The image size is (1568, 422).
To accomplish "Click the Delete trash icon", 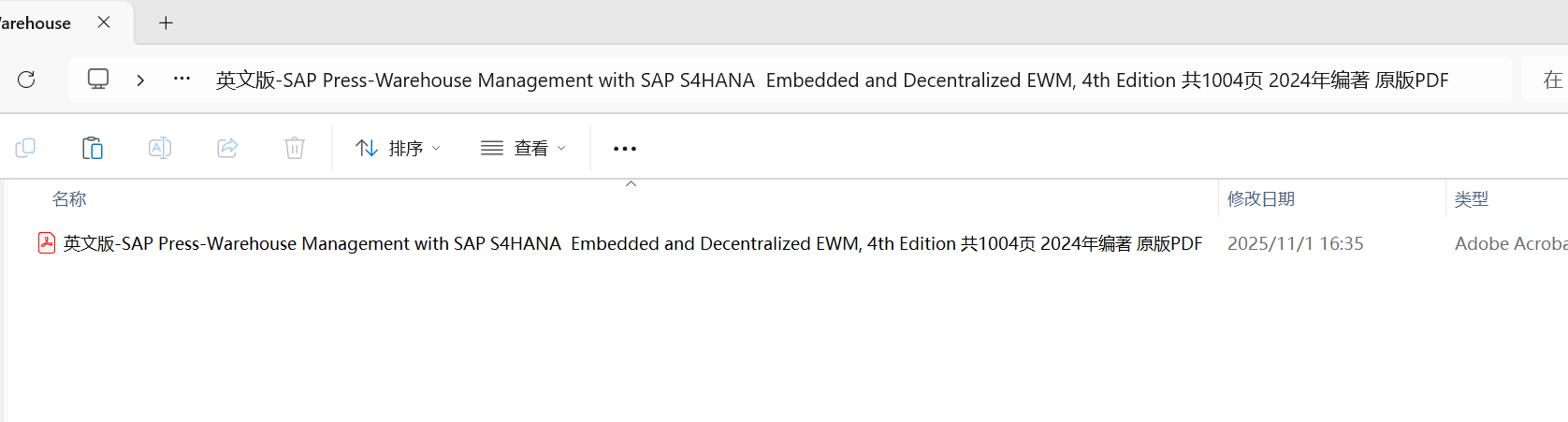I will (x=295, y=148).
